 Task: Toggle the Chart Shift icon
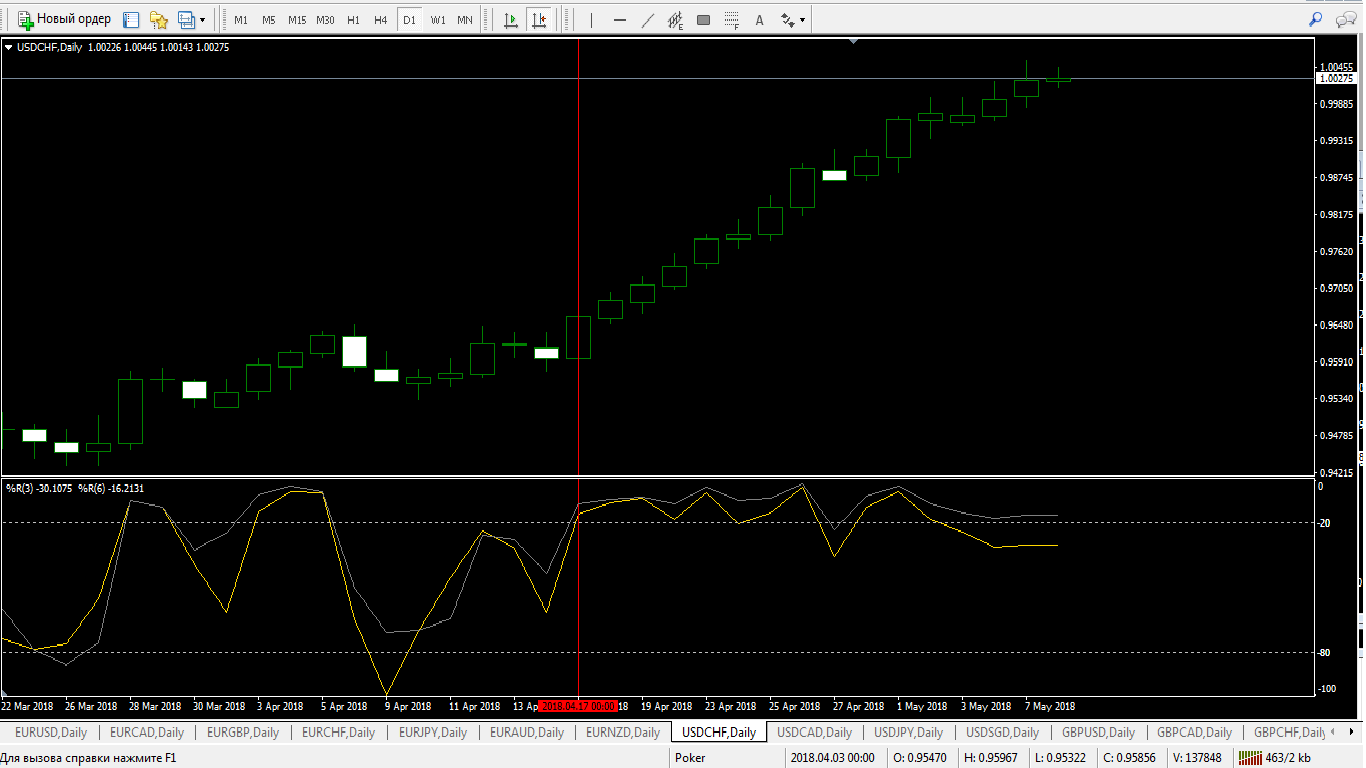click(539, 19)
